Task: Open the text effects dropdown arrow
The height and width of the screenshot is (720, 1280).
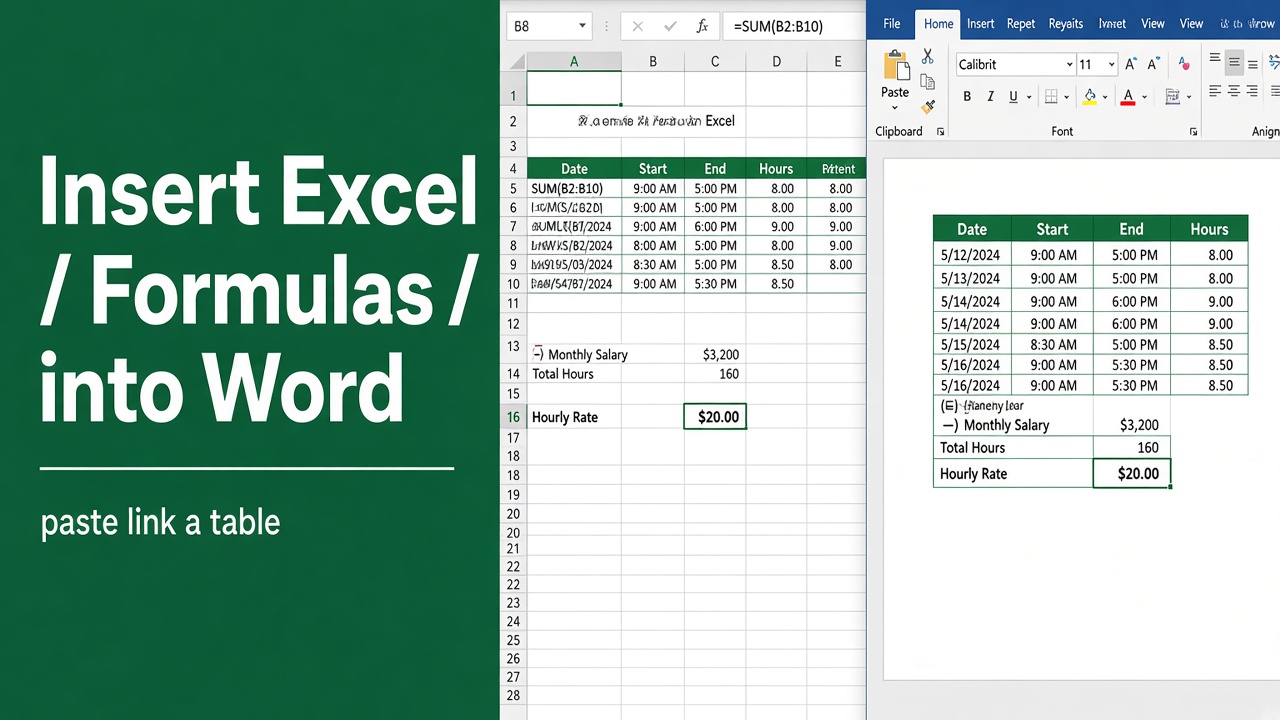Action: click(1187, 97)
